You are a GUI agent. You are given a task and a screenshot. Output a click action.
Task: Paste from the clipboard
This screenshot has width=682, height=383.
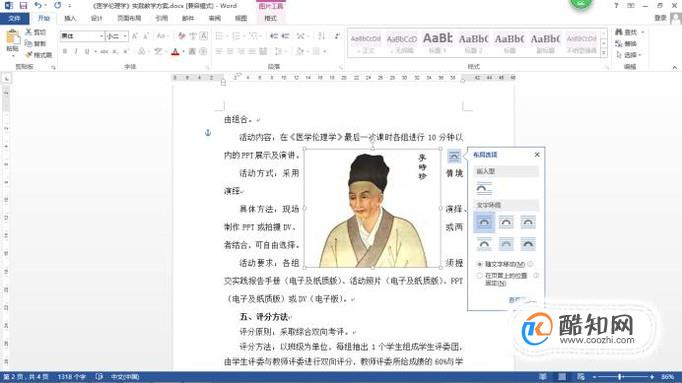[12, 42]
